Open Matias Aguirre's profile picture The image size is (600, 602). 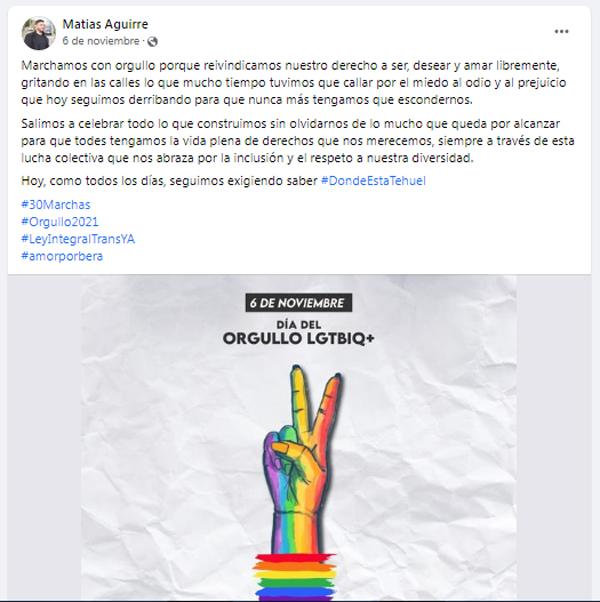(39, 33)
